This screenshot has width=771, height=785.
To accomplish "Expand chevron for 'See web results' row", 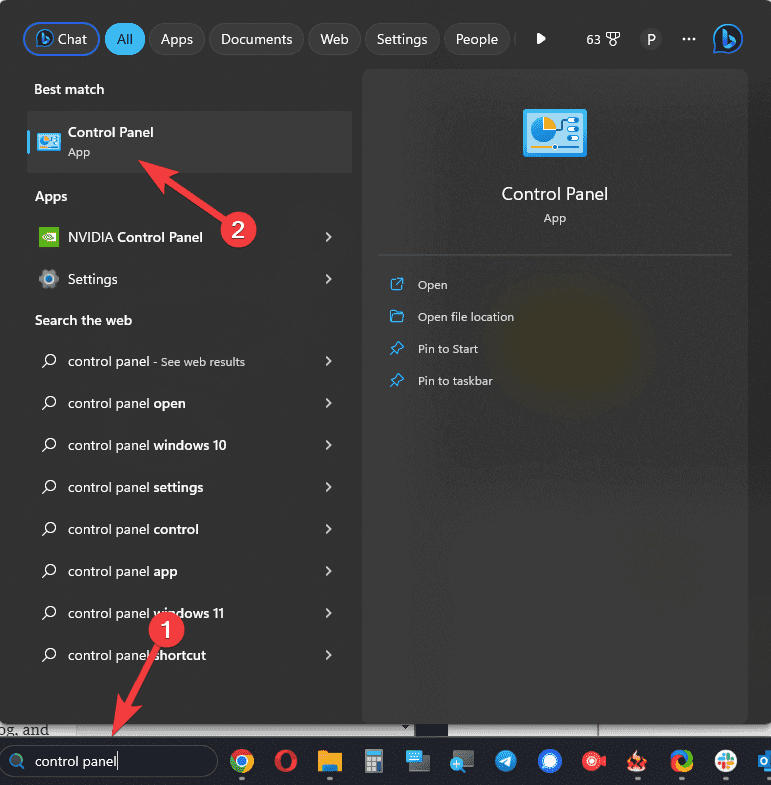I will [x=328, y=361].
